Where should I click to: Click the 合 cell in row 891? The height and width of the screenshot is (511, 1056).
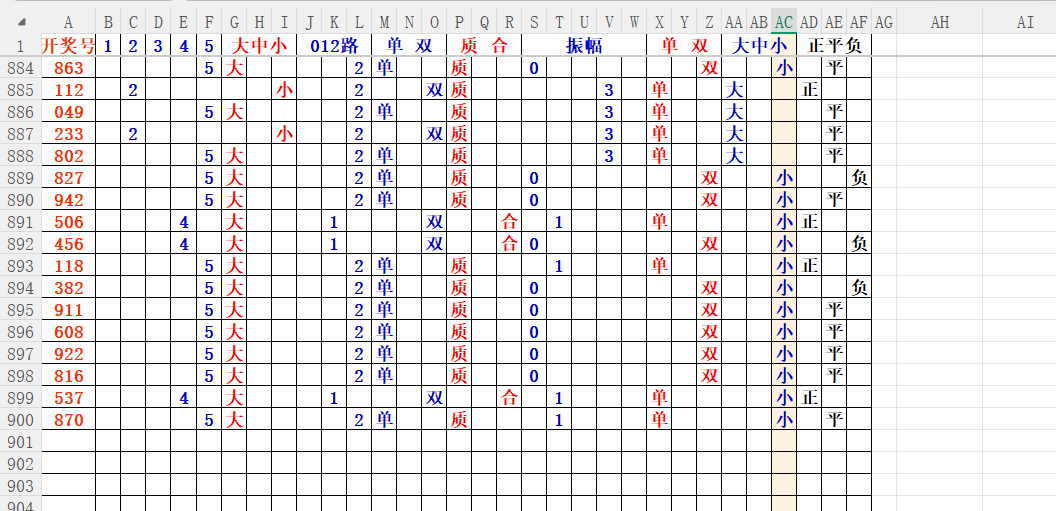[x=509, y=222]
